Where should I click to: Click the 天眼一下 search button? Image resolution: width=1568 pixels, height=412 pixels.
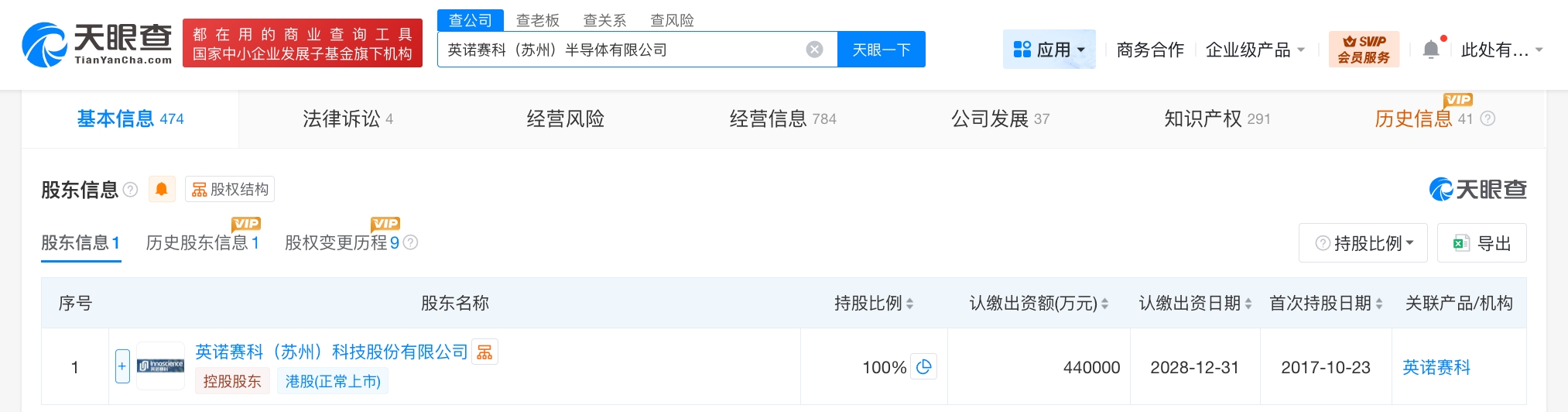pyautogui.click(x=881, y=50)
